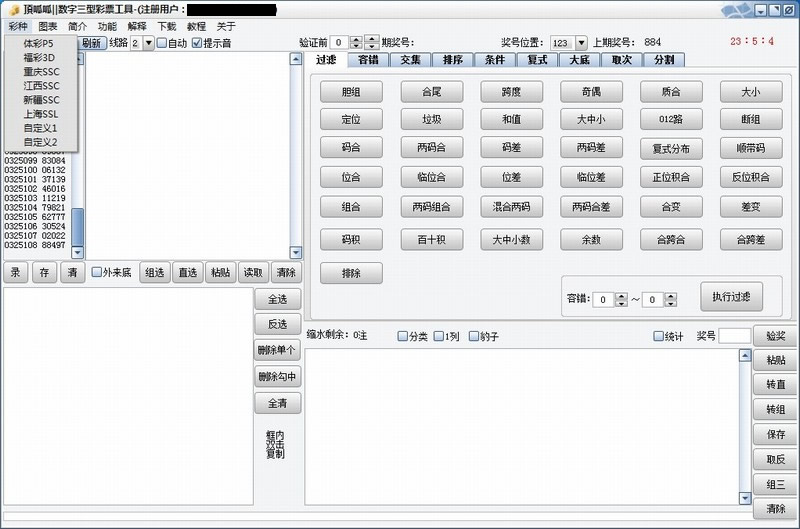Image resolution: width=800 pixels, height=529 pixels.
Task: Switch to the 容错 tab
Action: [368, 60]
